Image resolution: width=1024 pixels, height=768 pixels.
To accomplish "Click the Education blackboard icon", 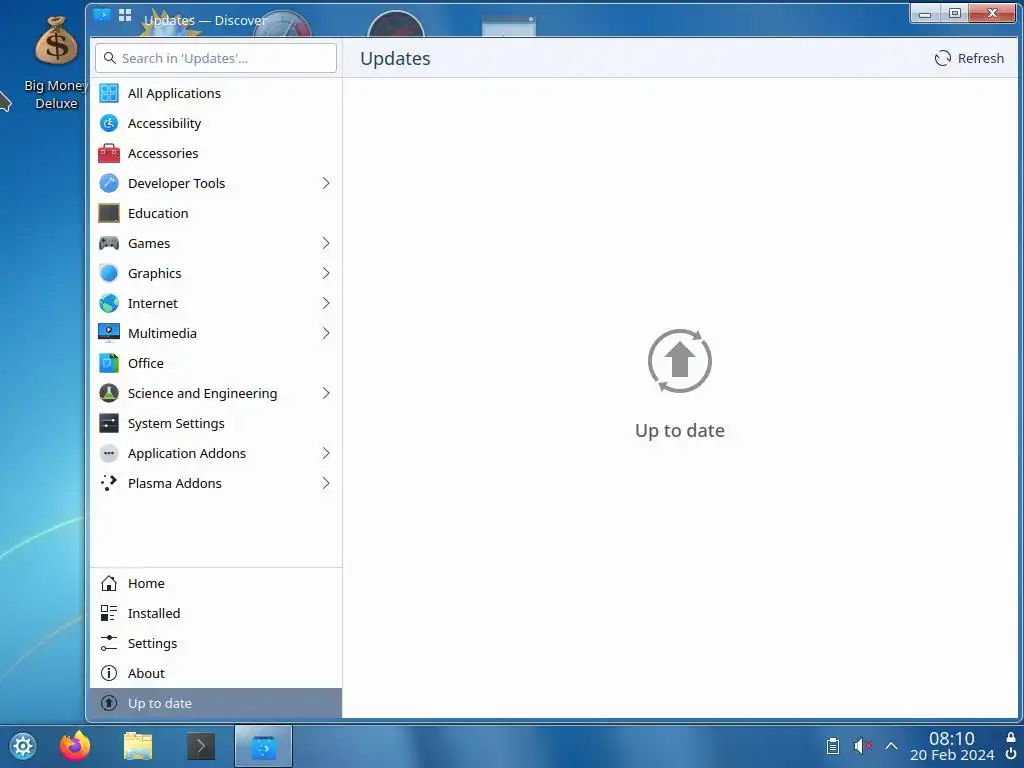I will (x=109, y=214).
